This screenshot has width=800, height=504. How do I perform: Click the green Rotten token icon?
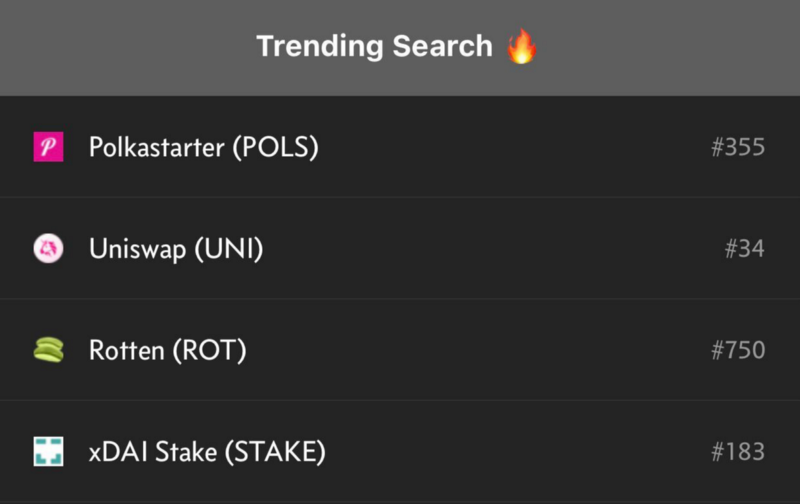pos(48,350)
